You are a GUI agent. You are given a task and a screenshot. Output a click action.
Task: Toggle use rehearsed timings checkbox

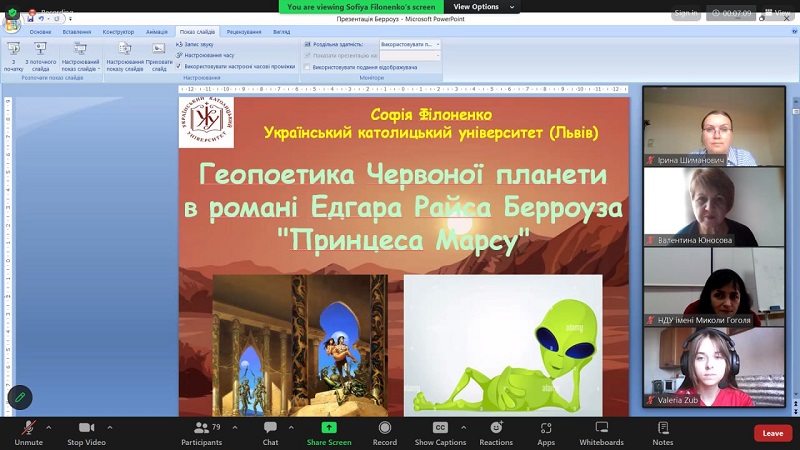(x=179, y=66)
